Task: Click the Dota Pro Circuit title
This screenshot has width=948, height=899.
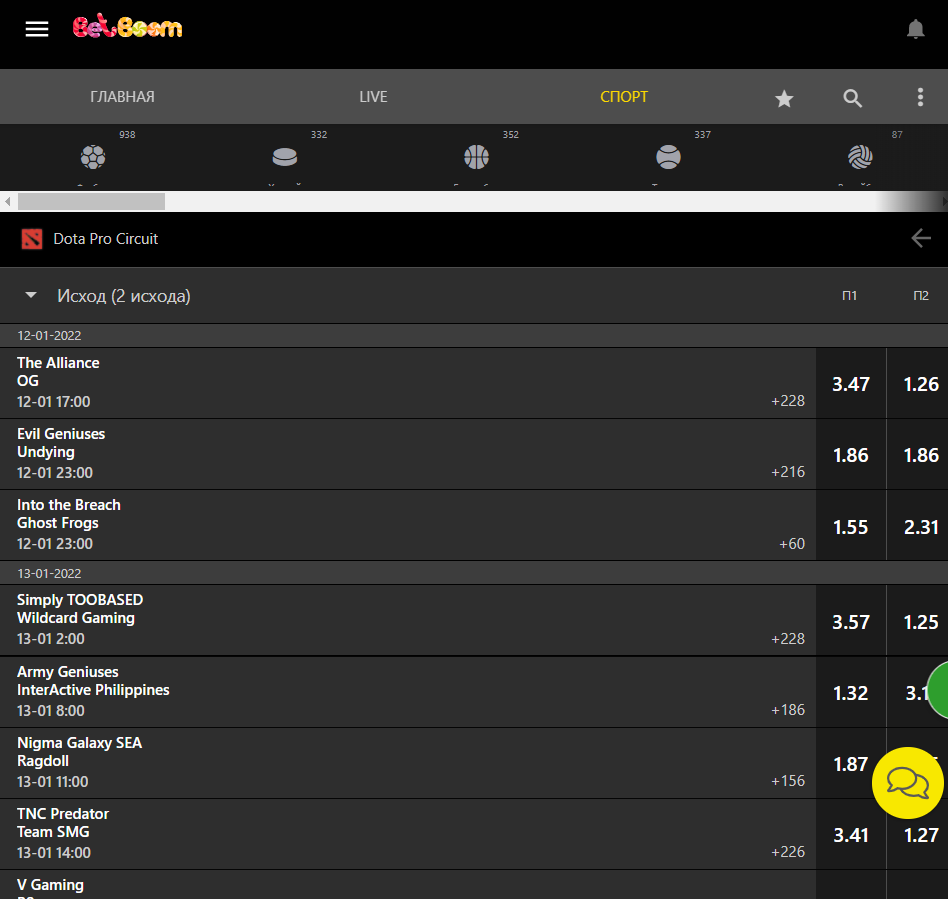Action: [106, 239]
